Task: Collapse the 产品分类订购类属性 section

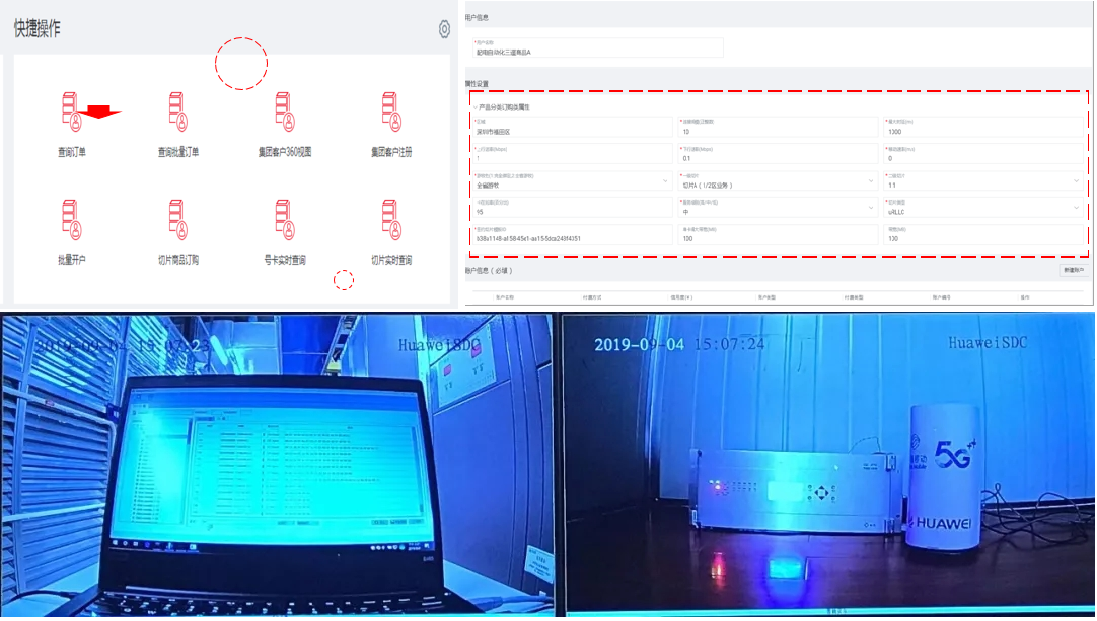Action: click(x=476, y=106)
